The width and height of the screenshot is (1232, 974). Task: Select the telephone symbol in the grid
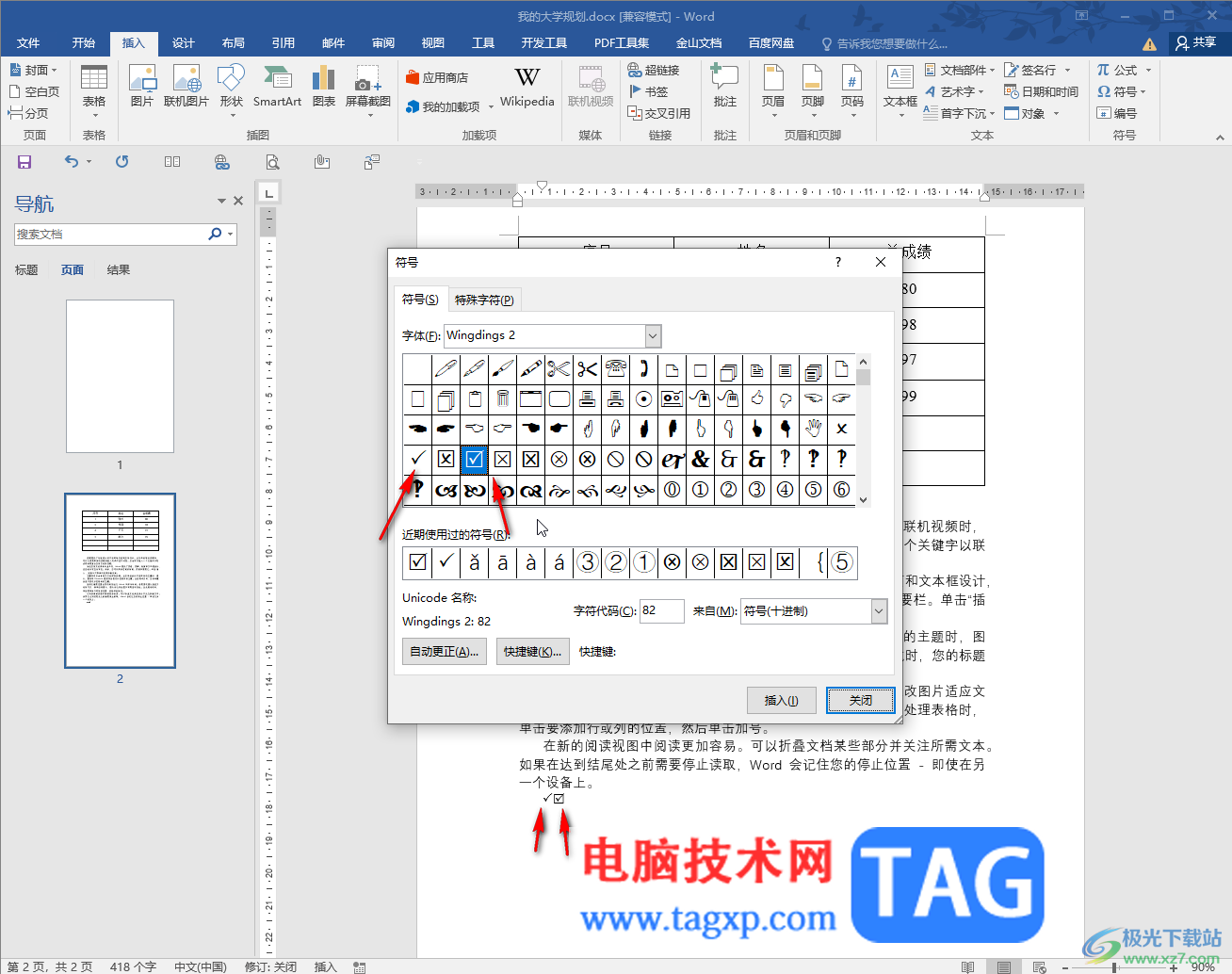[615, 368]
